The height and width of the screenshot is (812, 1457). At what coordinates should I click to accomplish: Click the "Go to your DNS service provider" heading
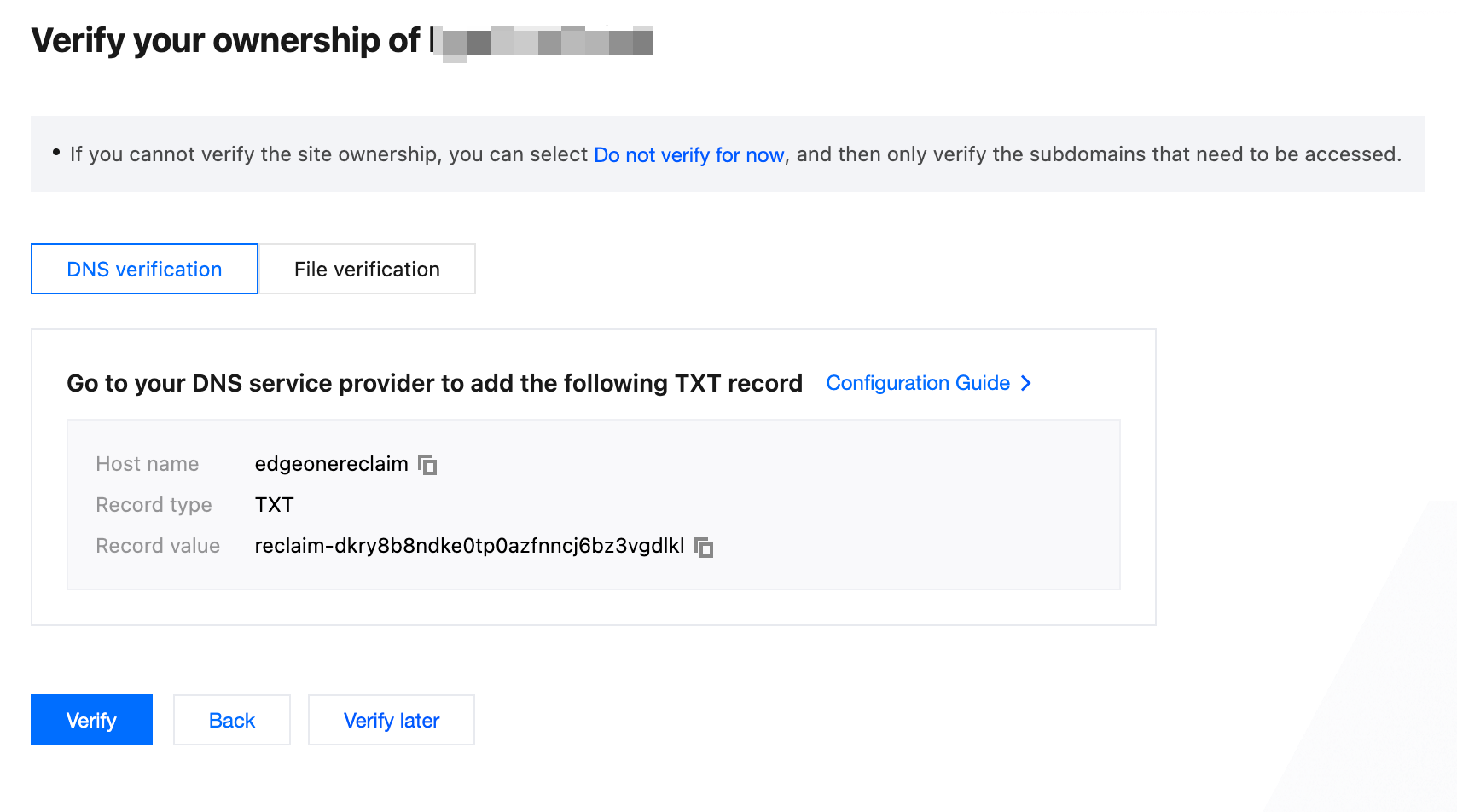[434, 383]
